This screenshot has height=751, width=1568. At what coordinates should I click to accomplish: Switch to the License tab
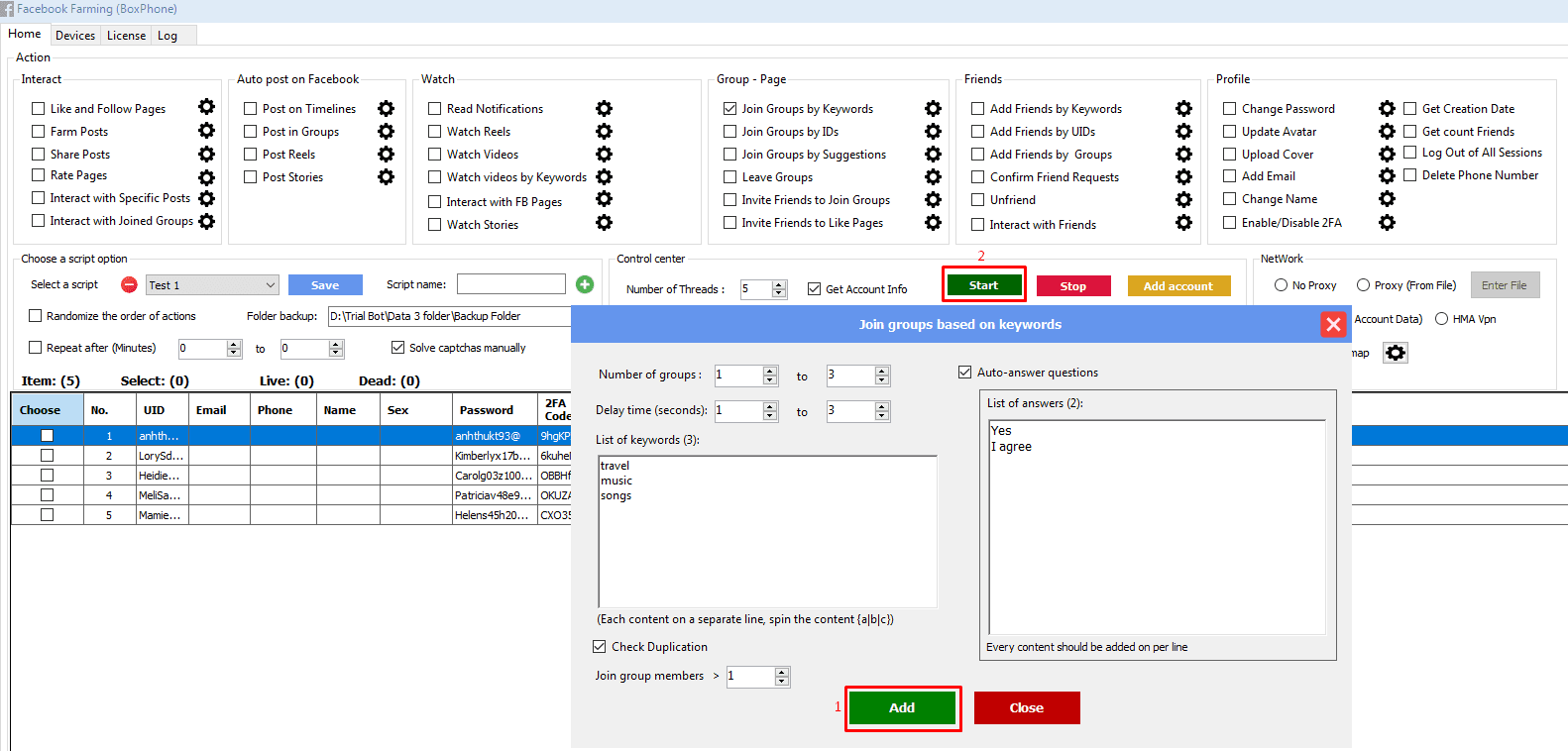(x=126, y=36)
